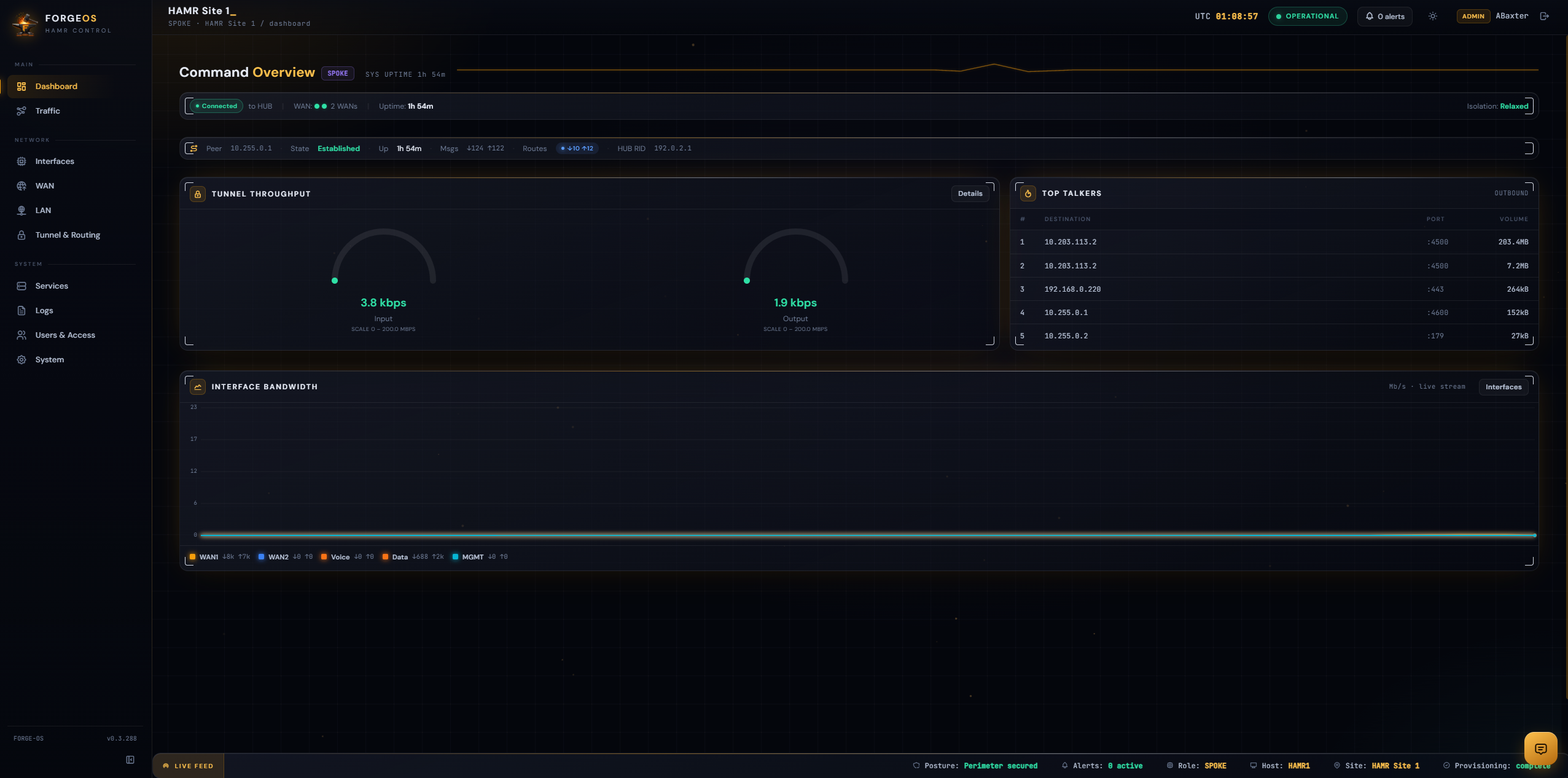The image size is (1568, 778).
Task: Open the Traffic page
Action: (75, 111)
